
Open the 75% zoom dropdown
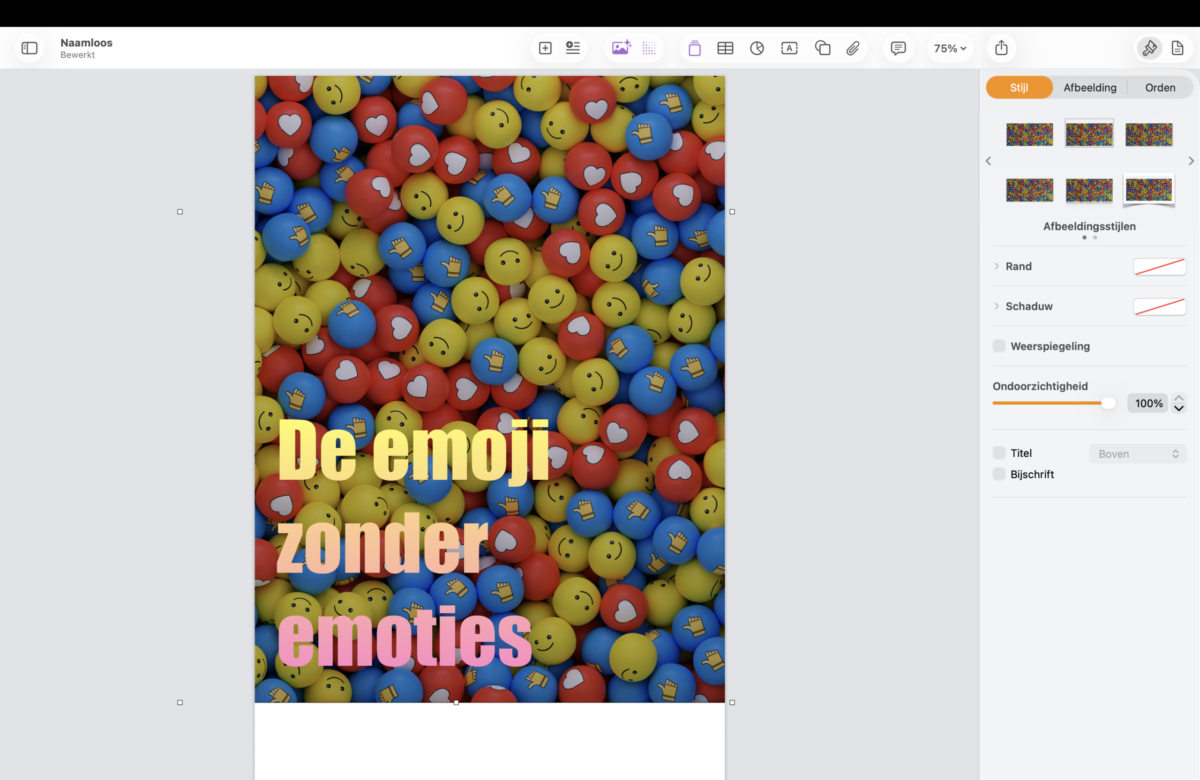(x=950, y=48)
